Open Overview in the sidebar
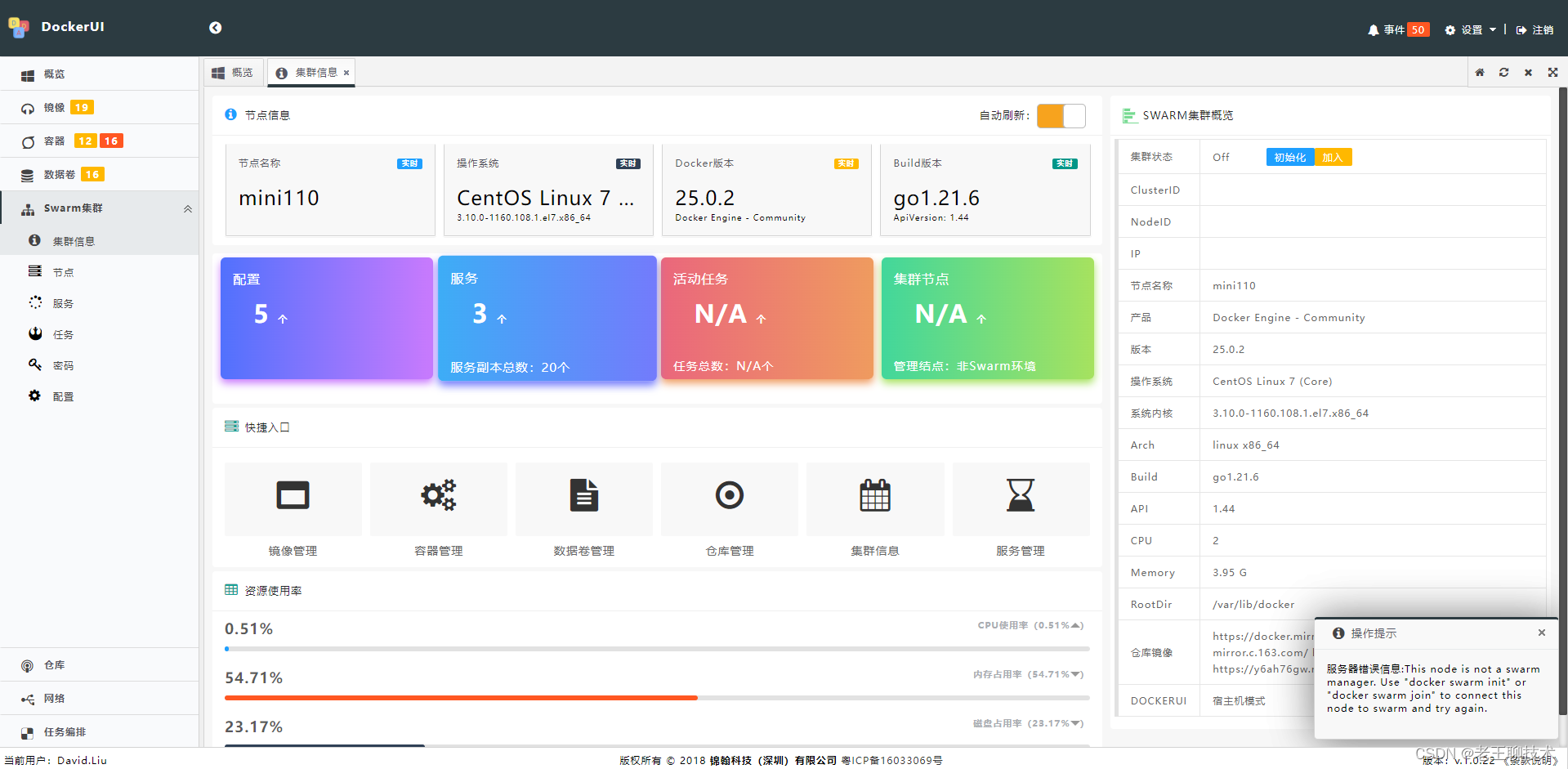The height and width of the screenshot is (769, 1568). (x=99, y=74)
